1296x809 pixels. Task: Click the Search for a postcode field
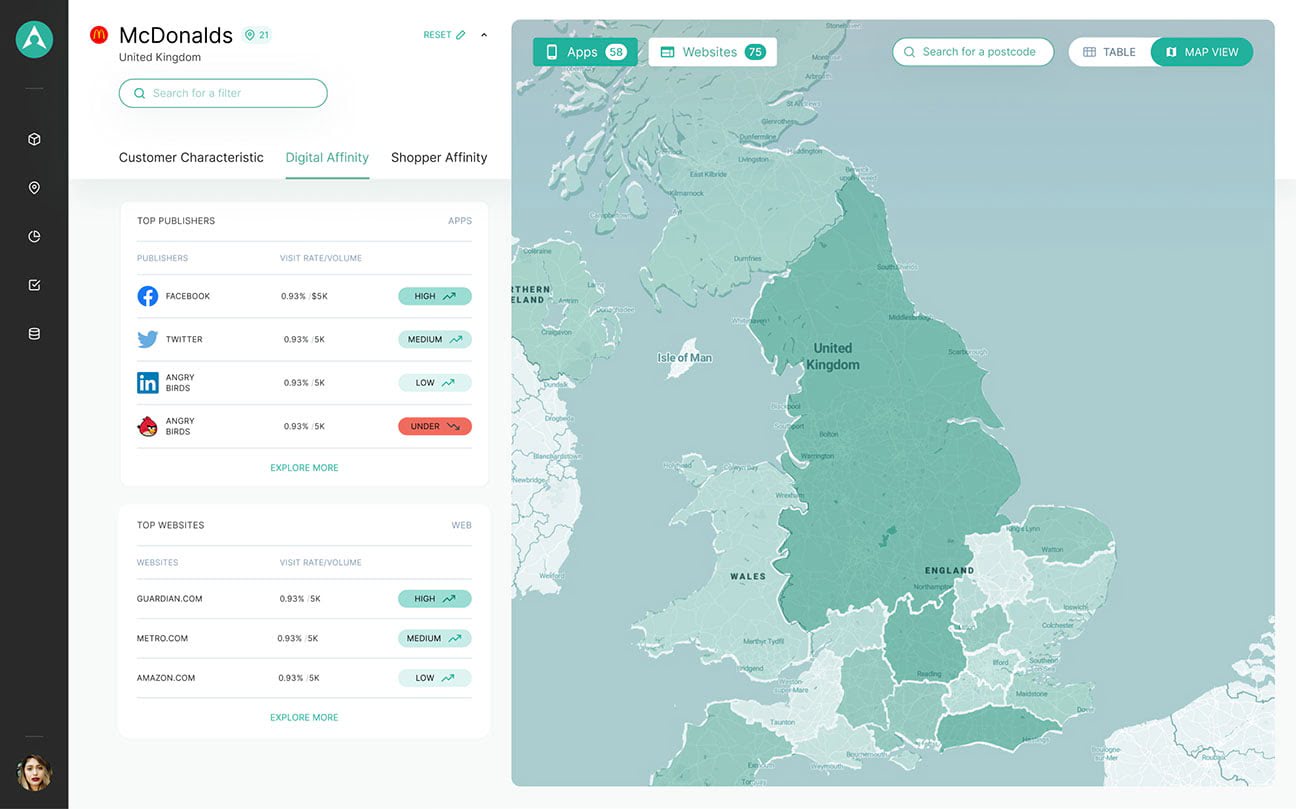pyautogui.click(x=973, y=52)
